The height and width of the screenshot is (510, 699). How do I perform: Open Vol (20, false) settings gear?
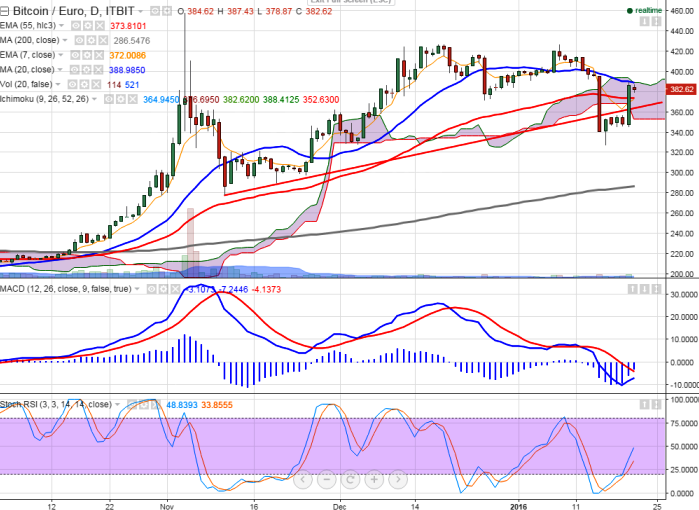84,84
